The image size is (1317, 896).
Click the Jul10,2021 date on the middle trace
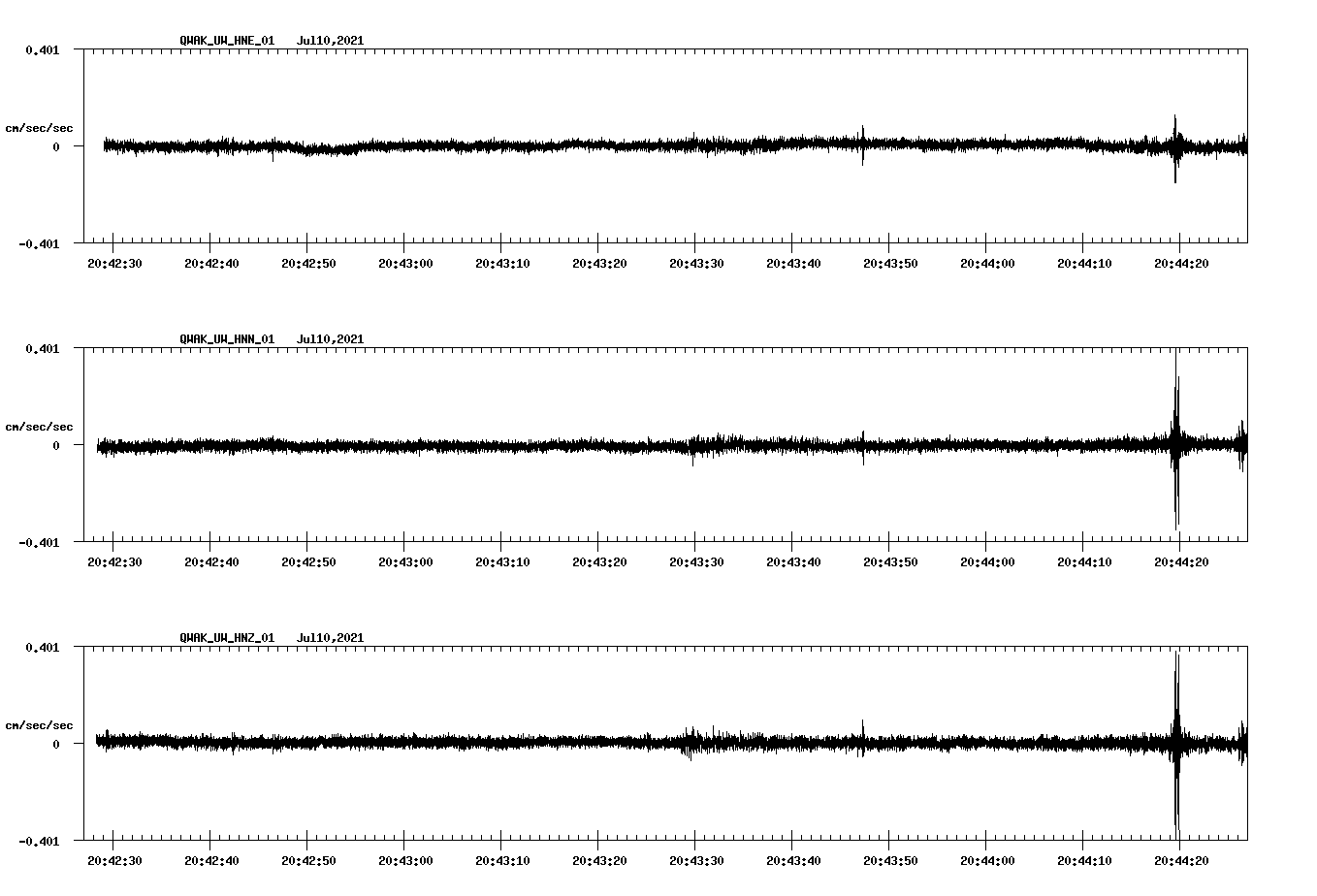pyautogui.click(x=330, y=338)
